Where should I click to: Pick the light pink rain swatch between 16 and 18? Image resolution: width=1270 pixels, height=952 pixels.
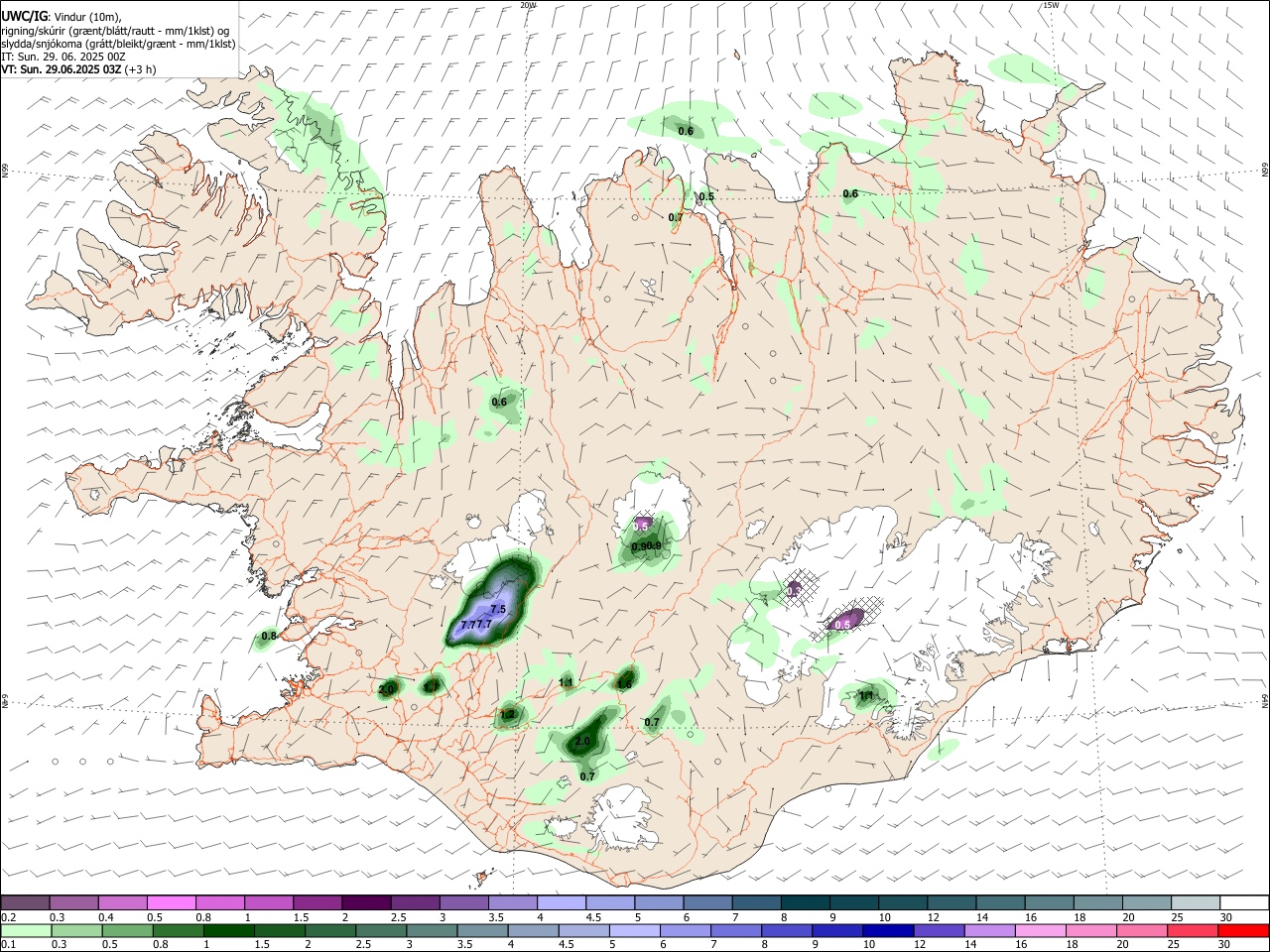(x=1040, y=930)
